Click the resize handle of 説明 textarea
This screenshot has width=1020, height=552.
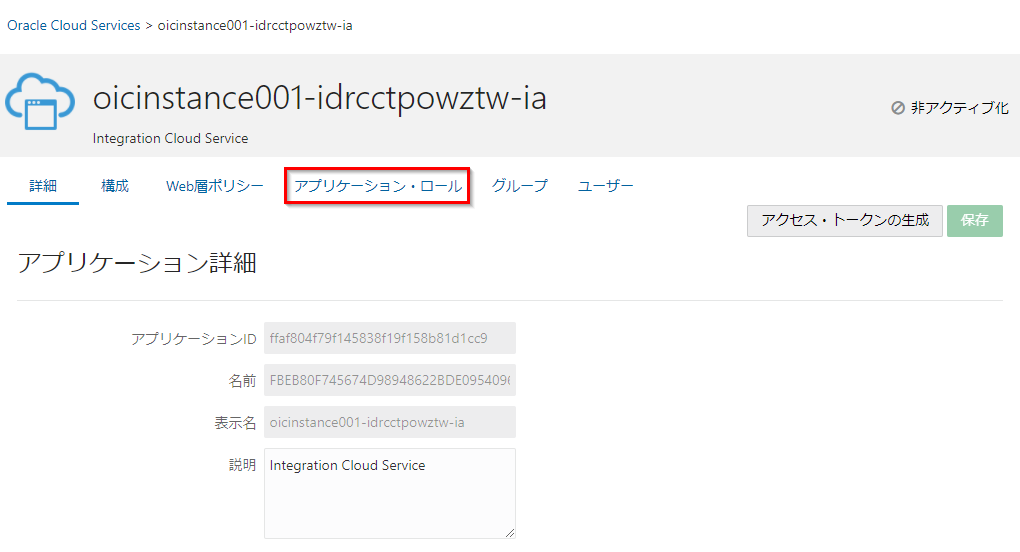pos(510,533)
